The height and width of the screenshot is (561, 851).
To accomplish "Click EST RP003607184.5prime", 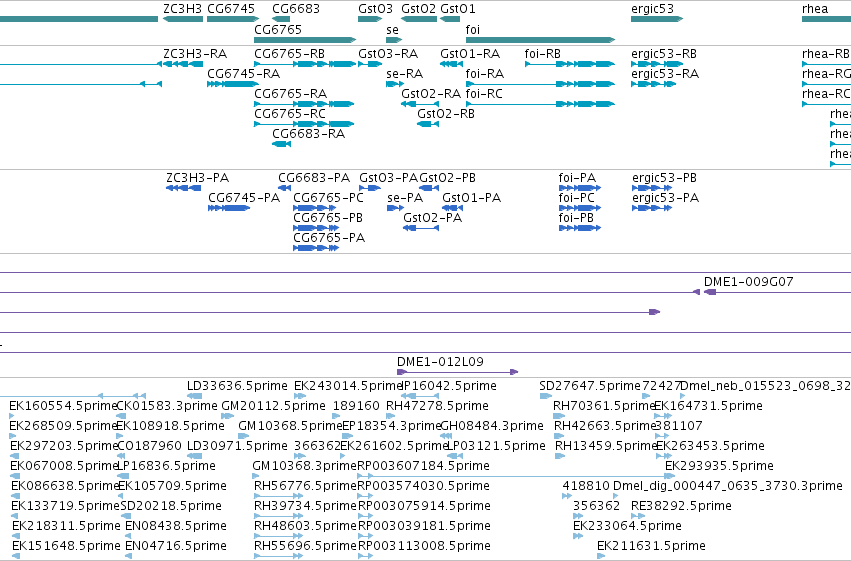I will point(516,476).
